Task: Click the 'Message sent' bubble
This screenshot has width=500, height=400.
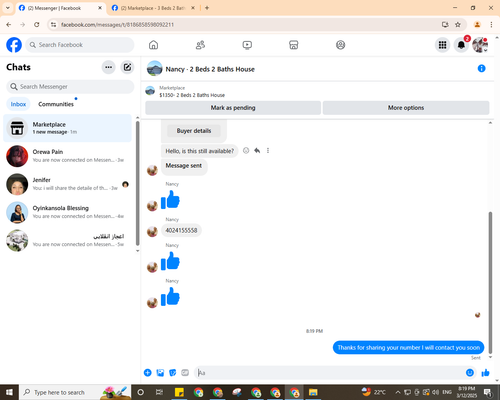Action: (x=184, y=166)
